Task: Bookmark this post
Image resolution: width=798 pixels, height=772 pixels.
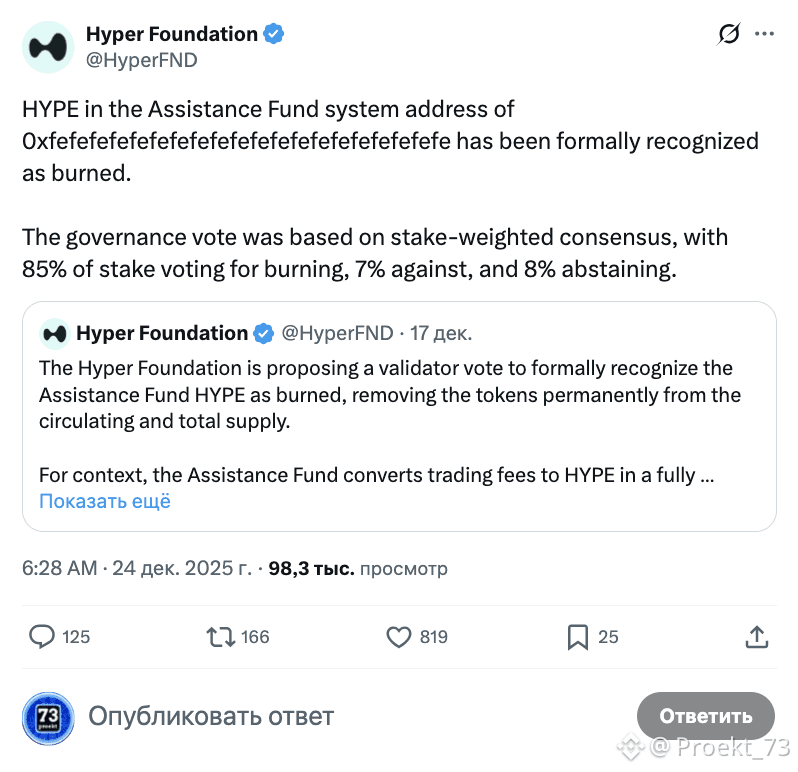Action: tap(578, 636)
